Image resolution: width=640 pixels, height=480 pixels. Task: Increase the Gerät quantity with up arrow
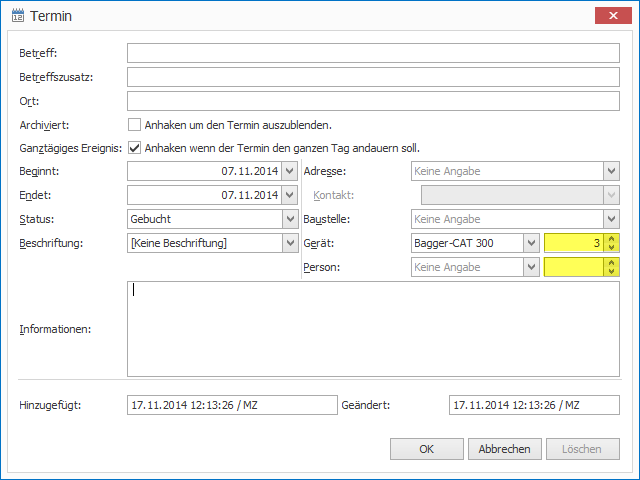[x=611, y=238]
